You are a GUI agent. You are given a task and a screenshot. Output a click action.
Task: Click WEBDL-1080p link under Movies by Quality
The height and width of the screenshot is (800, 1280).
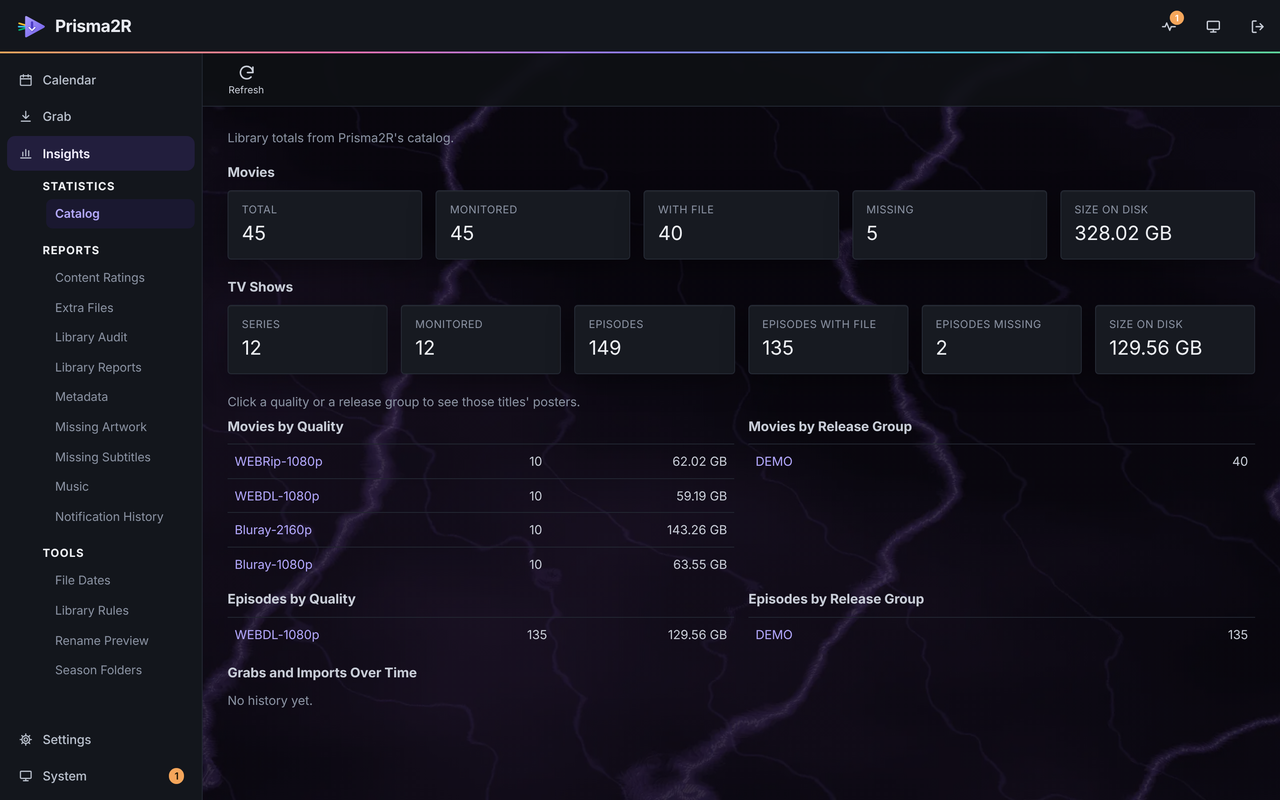[277, 496]
